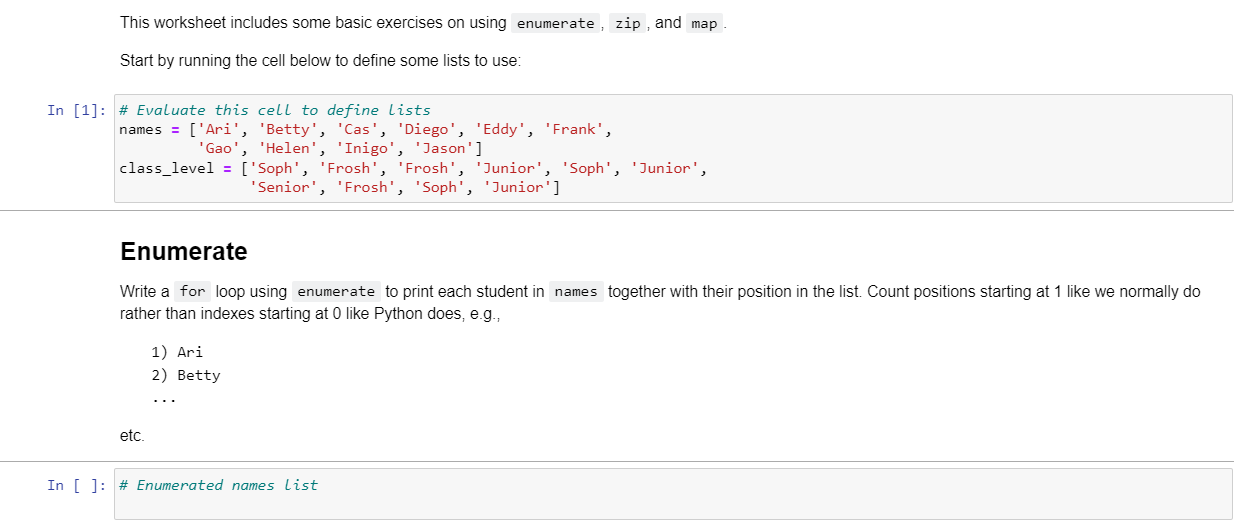Click the '2) Betty' example output line

coord(186,376)
